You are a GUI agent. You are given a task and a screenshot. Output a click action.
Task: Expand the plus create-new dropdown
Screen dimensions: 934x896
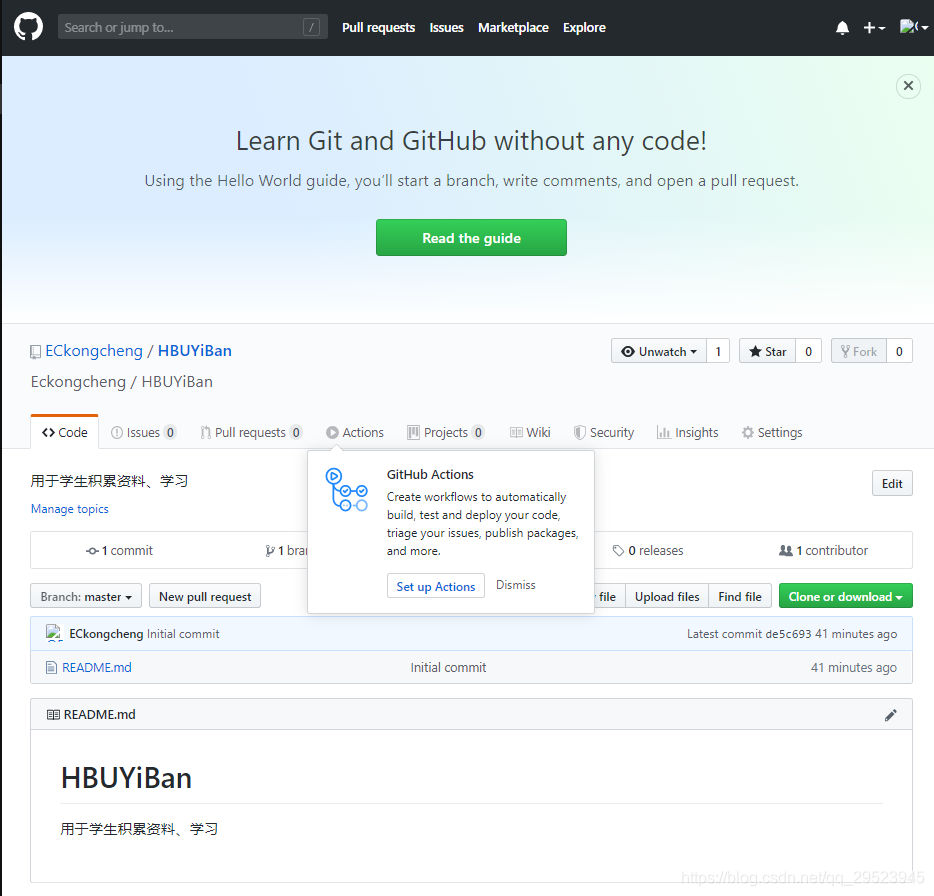coord(874,27)
